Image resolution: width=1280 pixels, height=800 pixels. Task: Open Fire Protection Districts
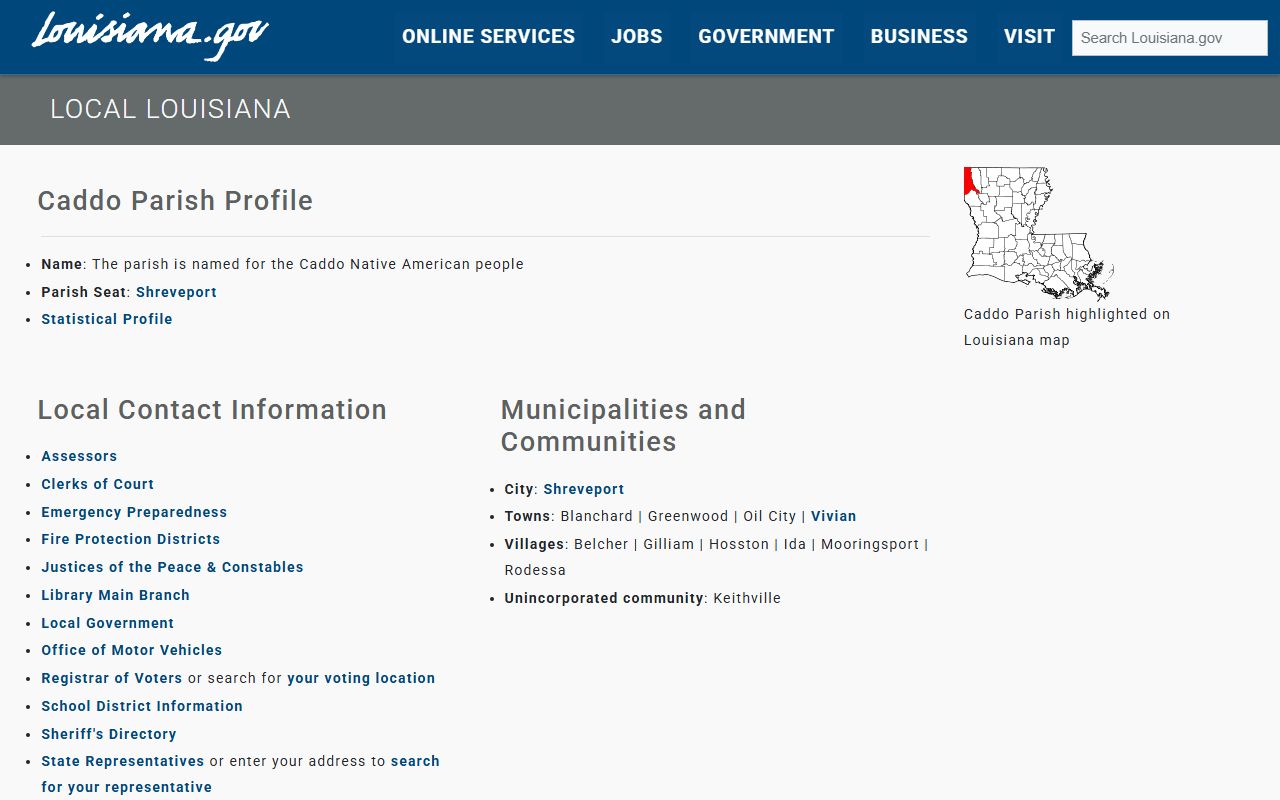[130, 539]
